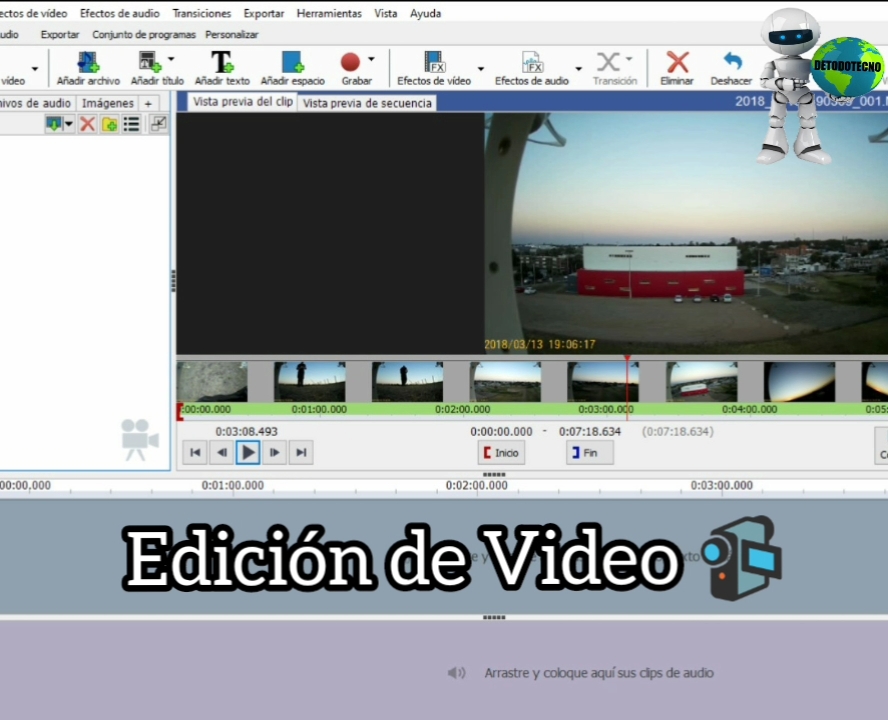Switch to Vista previa de secuencia tab
Image resolution: width=888 pixels, height=720 pixels.
[x=366, y=102]
